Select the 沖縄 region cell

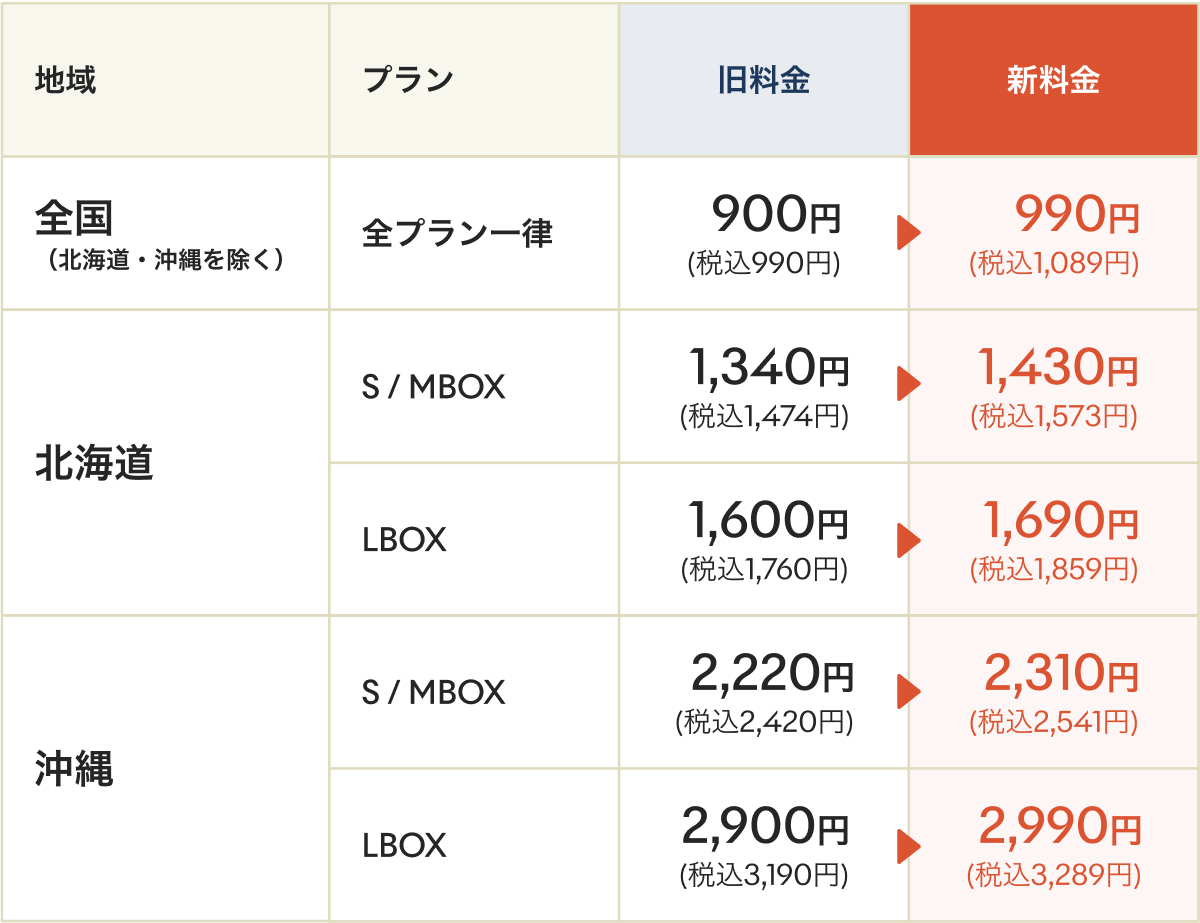(165, 769)
